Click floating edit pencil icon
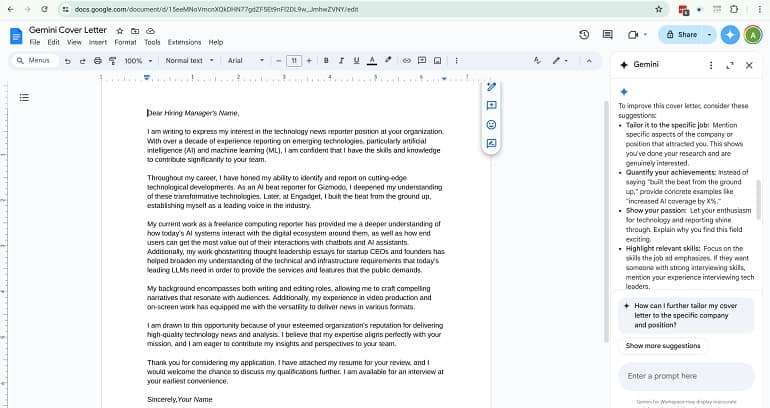Viewport: 770px width, 408px height. [491, 87]
